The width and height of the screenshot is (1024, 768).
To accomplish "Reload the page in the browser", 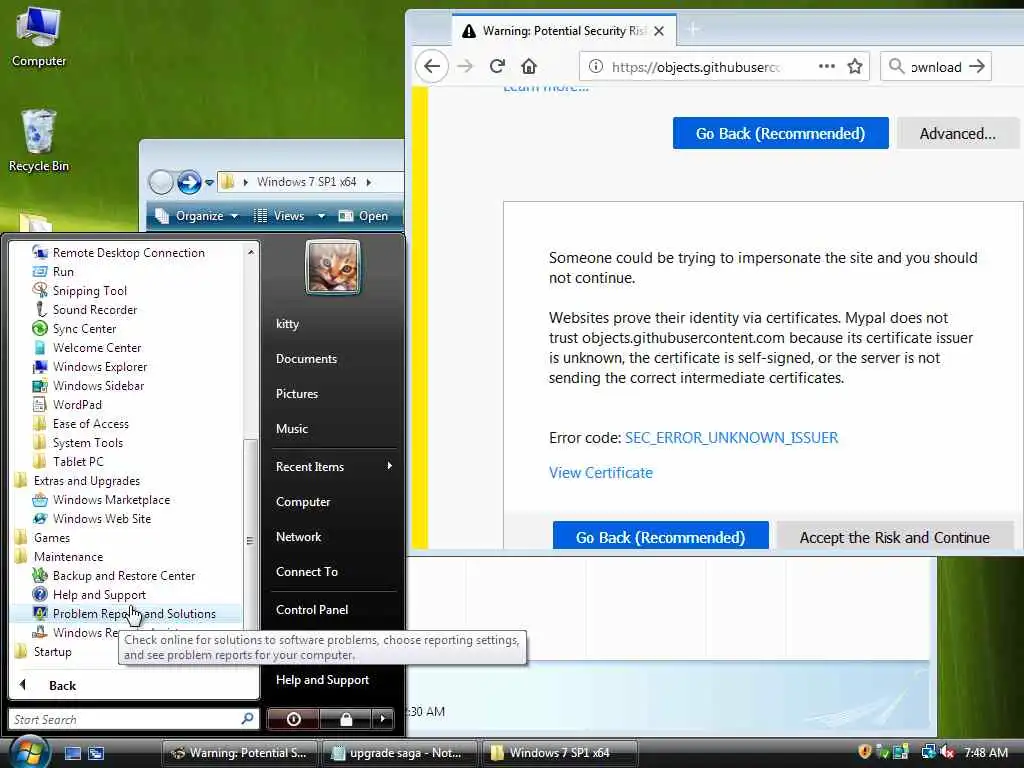I will coord(497,66).
